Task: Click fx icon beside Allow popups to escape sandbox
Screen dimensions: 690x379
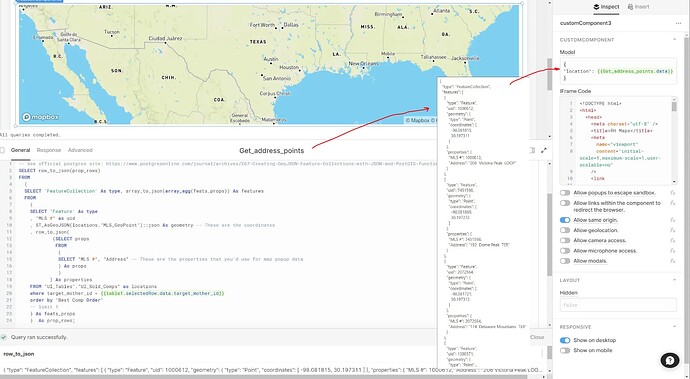Action: 672,193
